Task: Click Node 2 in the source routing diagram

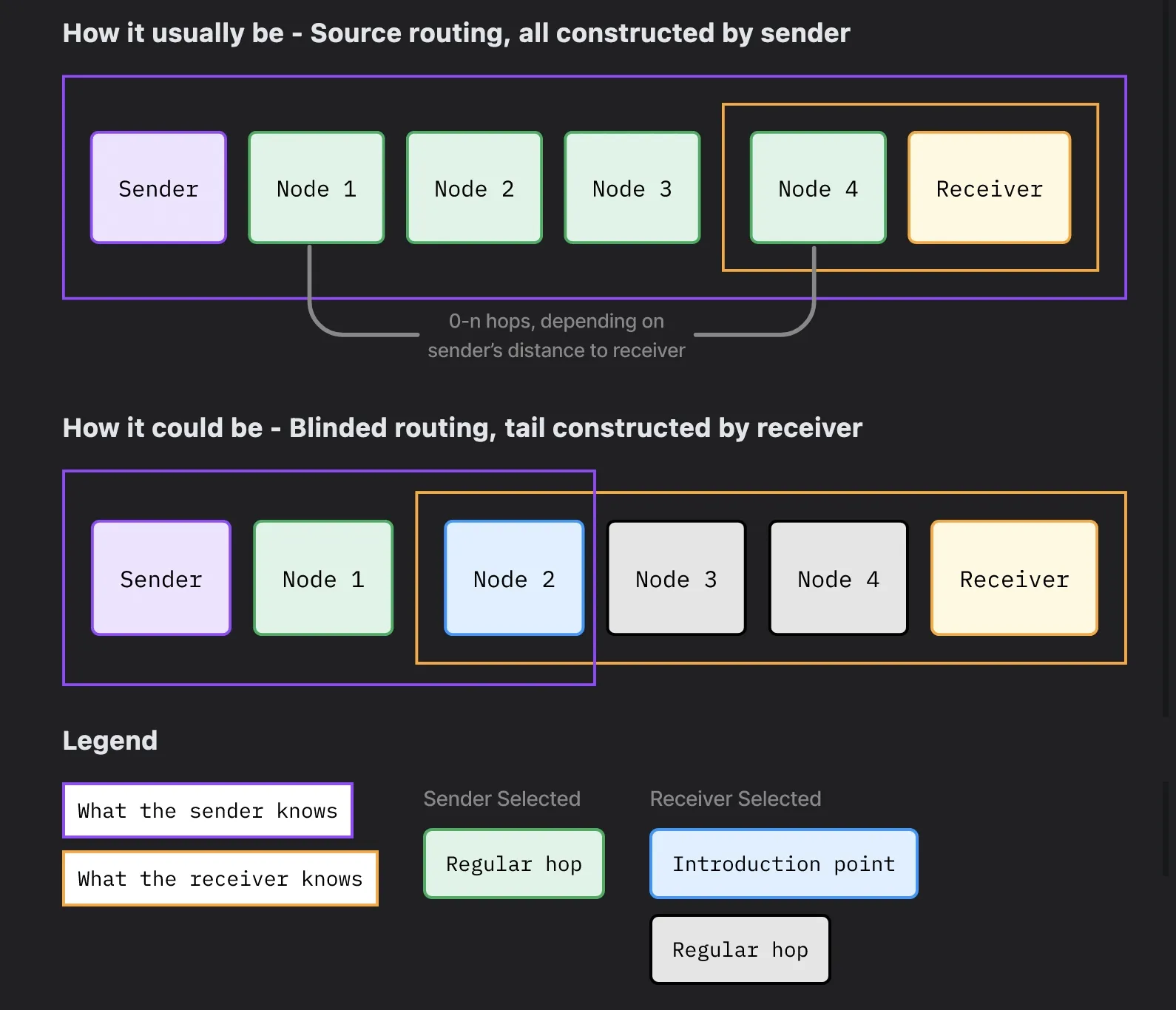Action: click(x=474, y=188)
